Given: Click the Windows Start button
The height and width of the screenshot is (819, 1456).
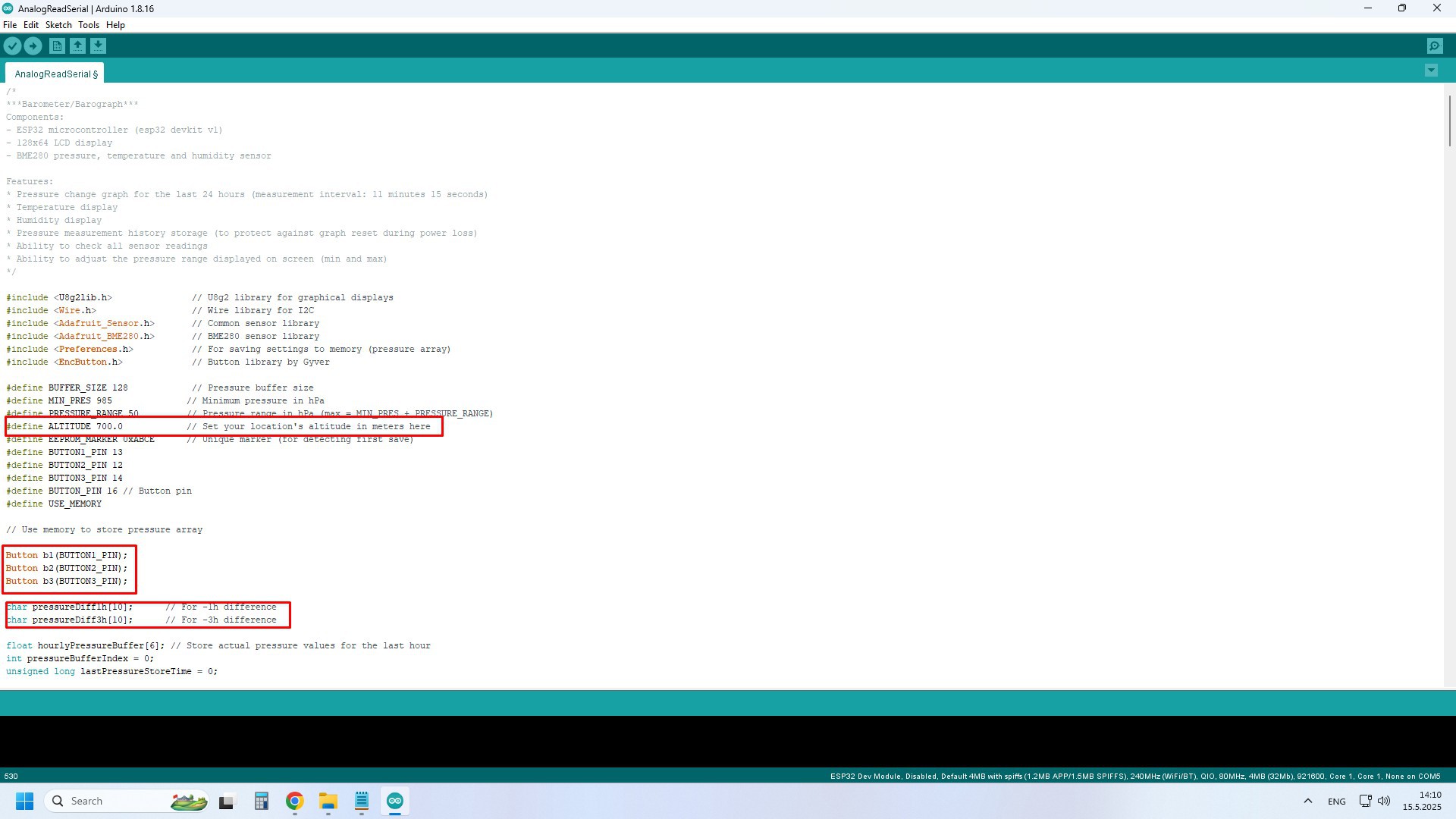Looking at the screenshot, I should 24,801.
